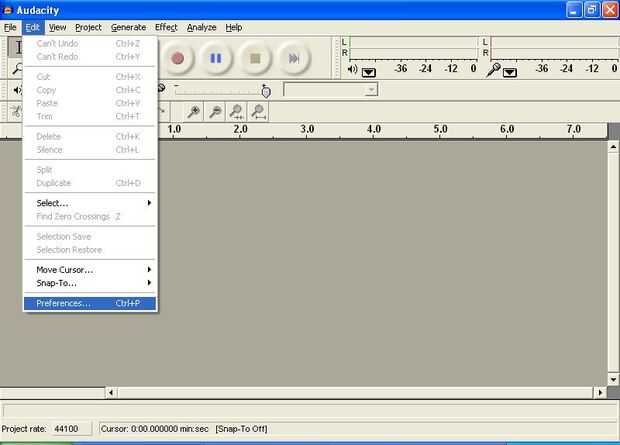620x445 pixels.
Task: Open the Generate menu
Action: (129, 27)
